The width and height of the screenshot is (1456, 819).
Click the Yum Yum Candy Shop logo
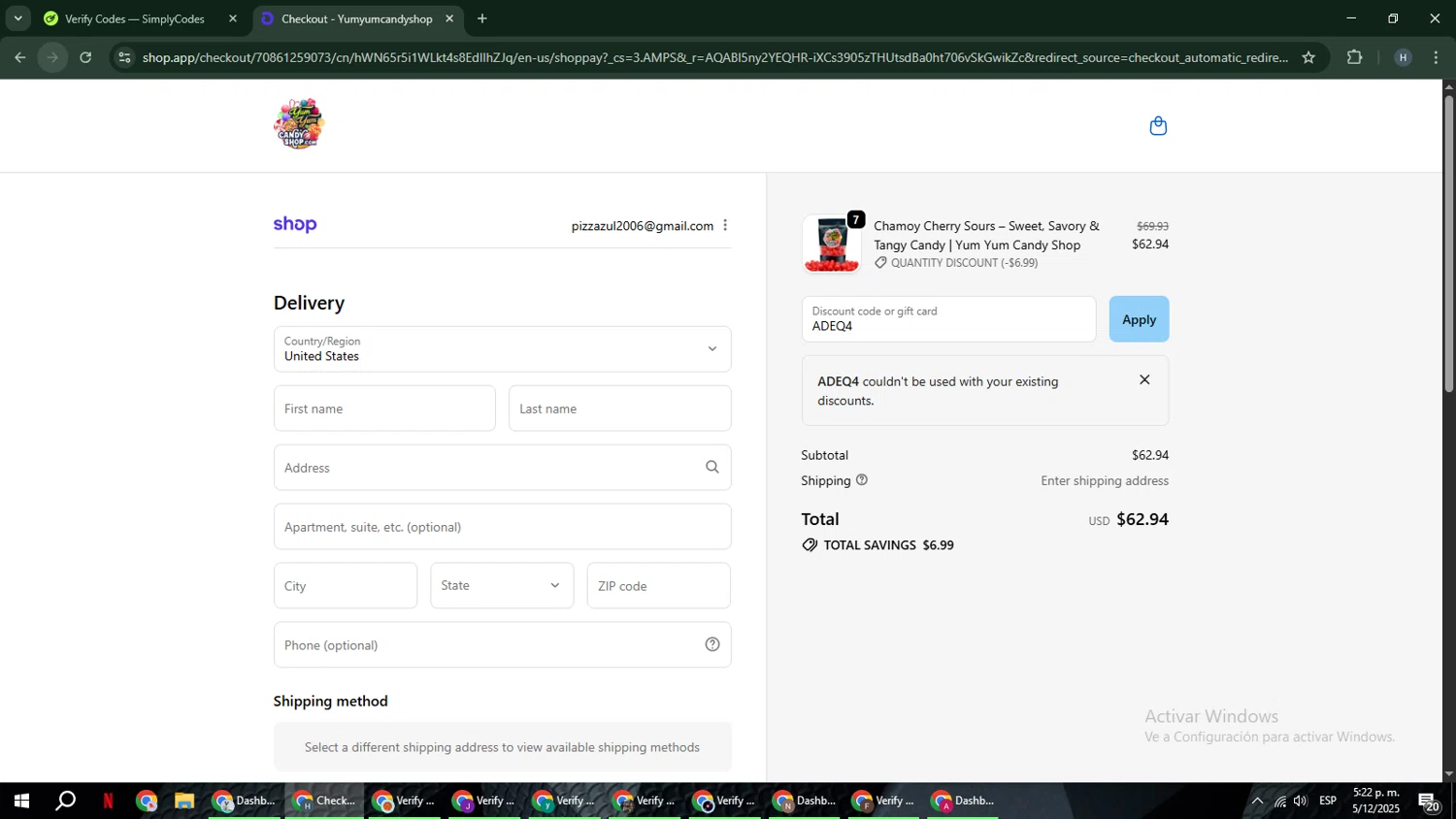pos(298,124)
